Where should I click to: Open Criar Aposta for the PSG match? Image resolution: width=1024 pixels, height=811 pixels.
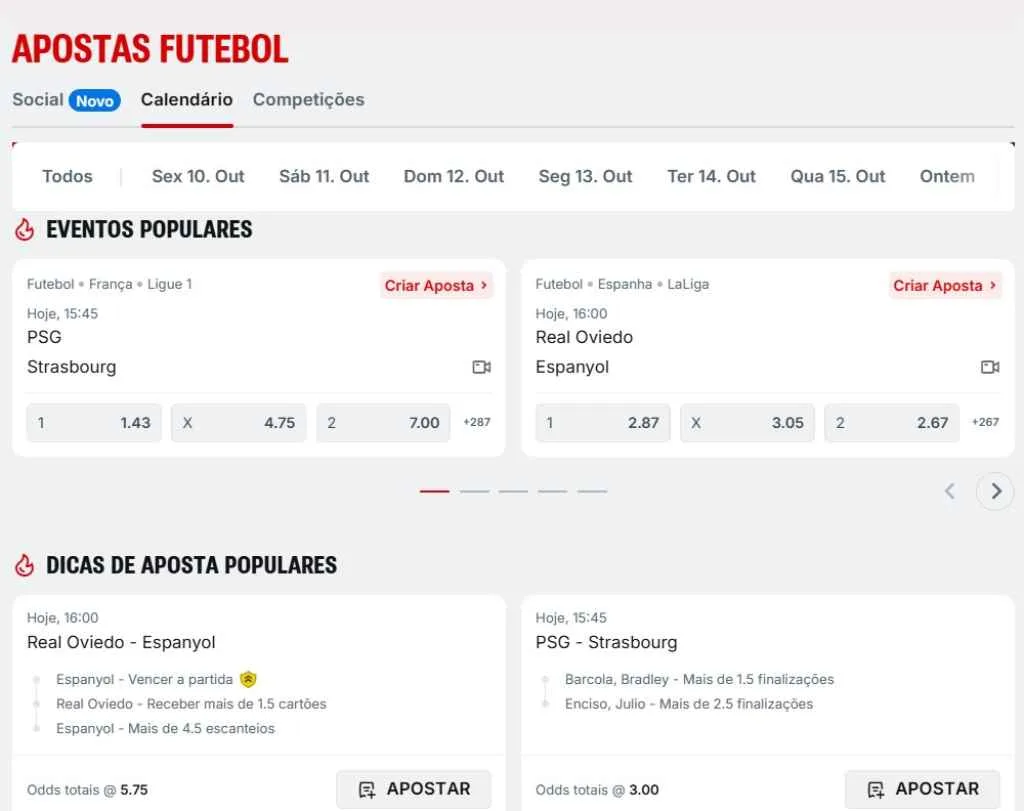point(436,285)
